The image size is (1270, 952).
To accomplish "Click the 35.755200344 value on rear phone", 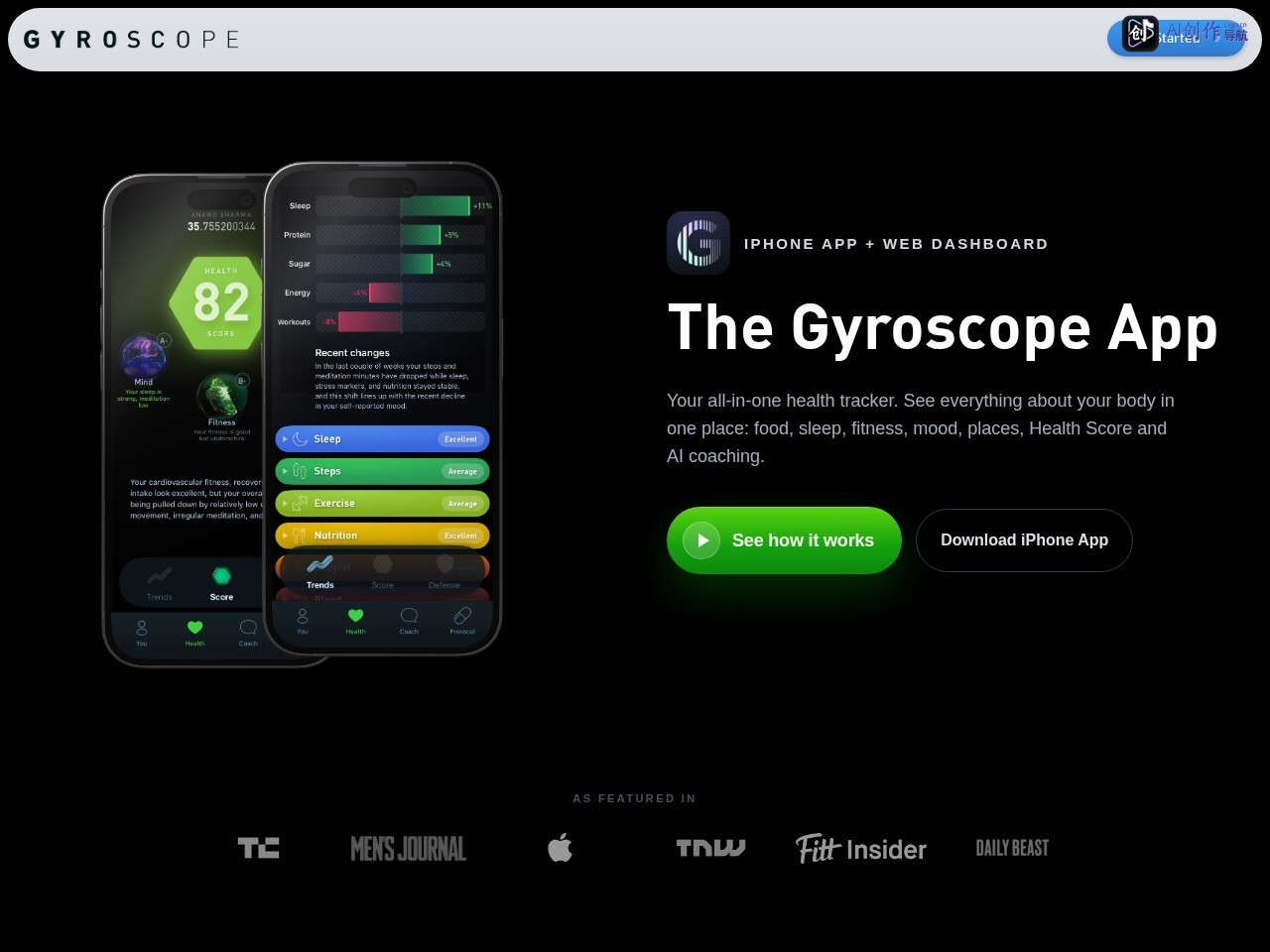I will tap(221, 226).
